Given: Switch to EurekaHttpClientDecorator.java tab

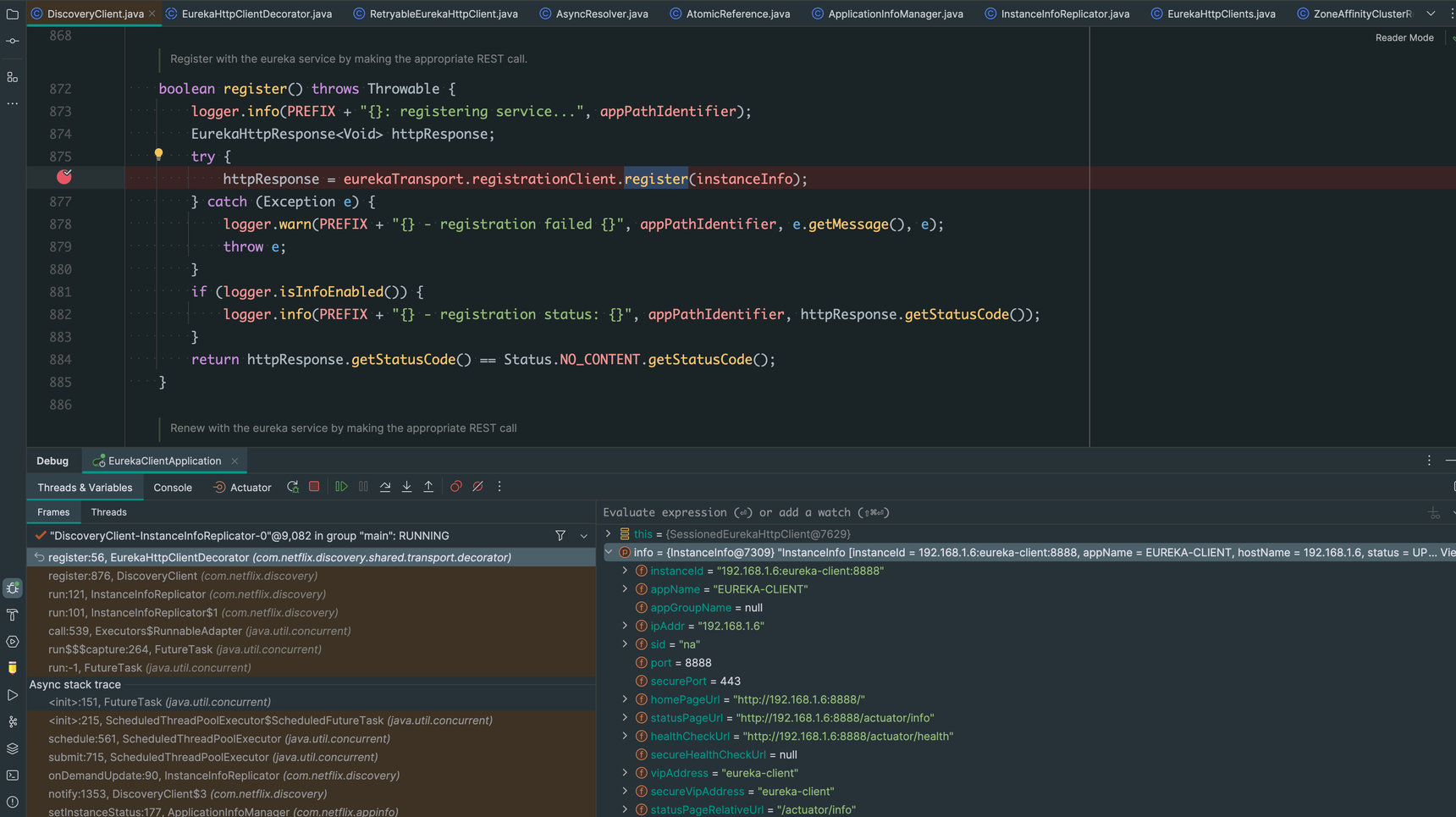Looking at the screenshot, I should click(248, 14).
